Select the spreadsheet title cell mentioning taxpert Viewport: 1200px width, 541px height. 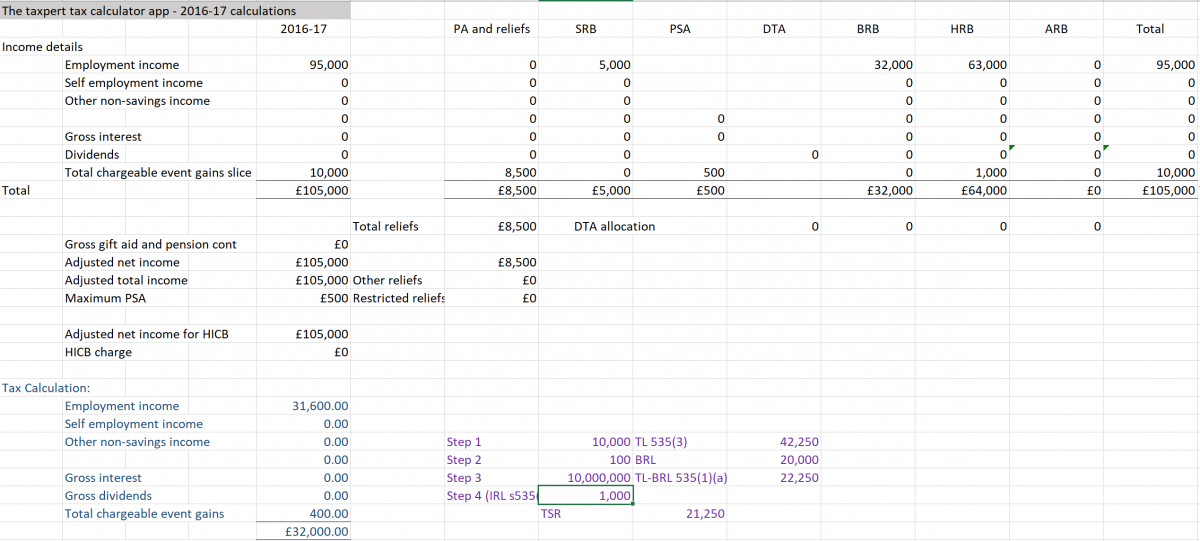[x=148, y=10]
